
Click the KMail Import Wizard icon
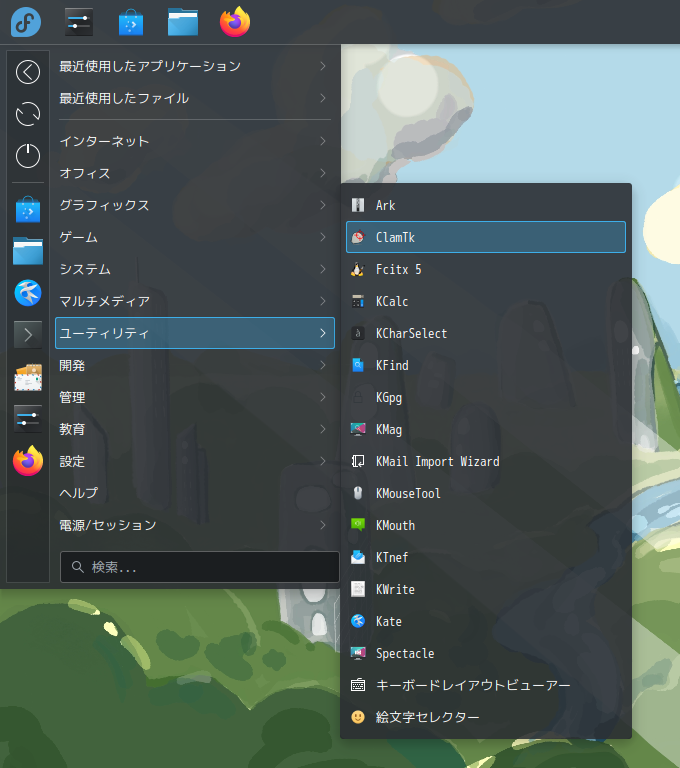(358, 461)
